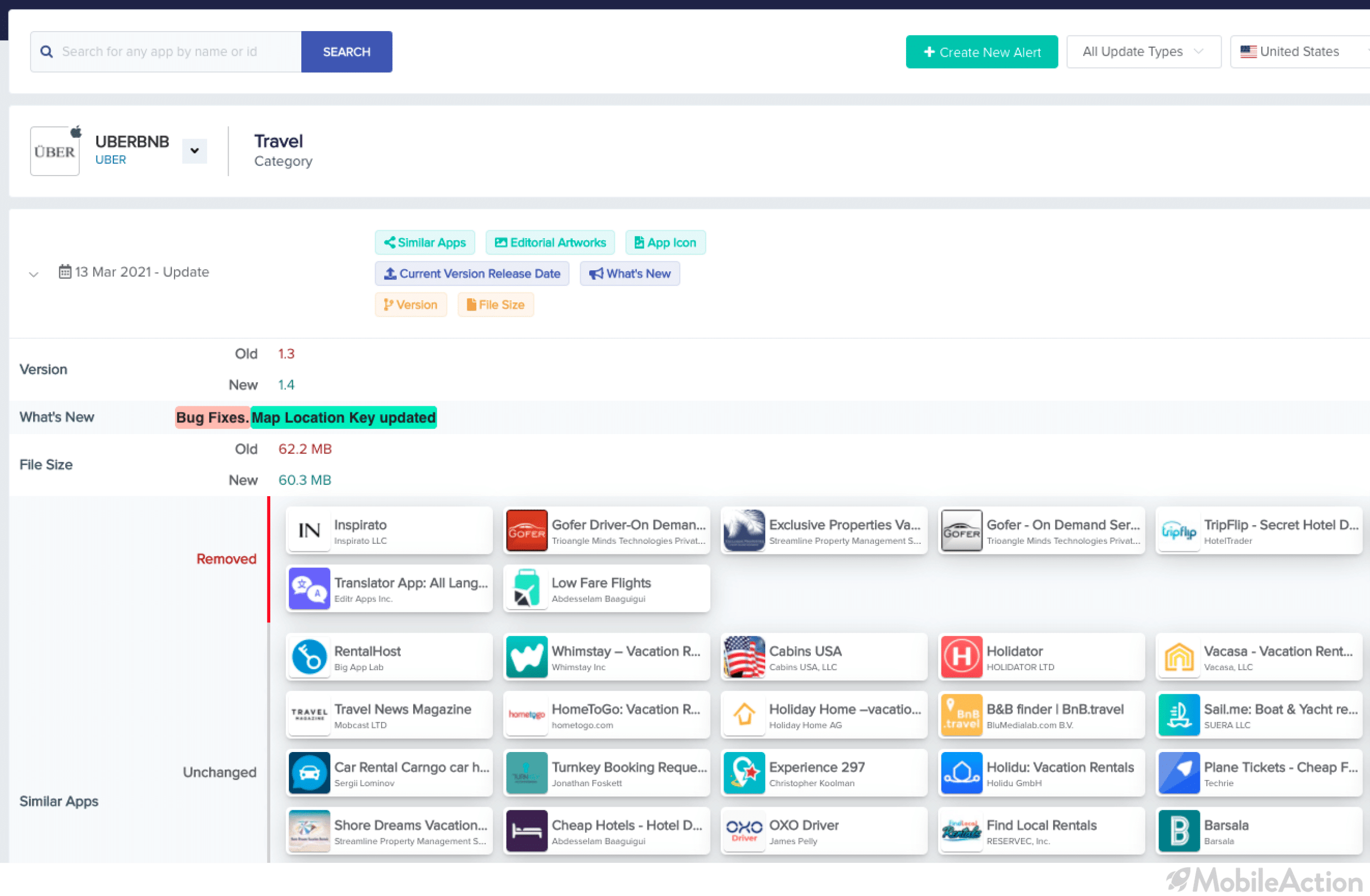The image size is (1370, 896).
Task: Select the Version tag
Action: 411,305
